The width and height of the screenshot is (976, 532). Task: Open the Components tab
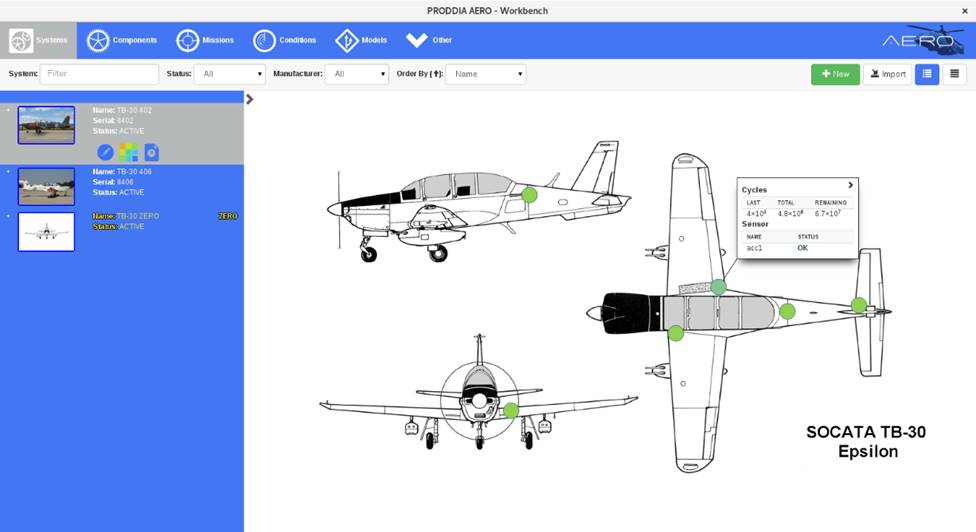pos(122,40)
